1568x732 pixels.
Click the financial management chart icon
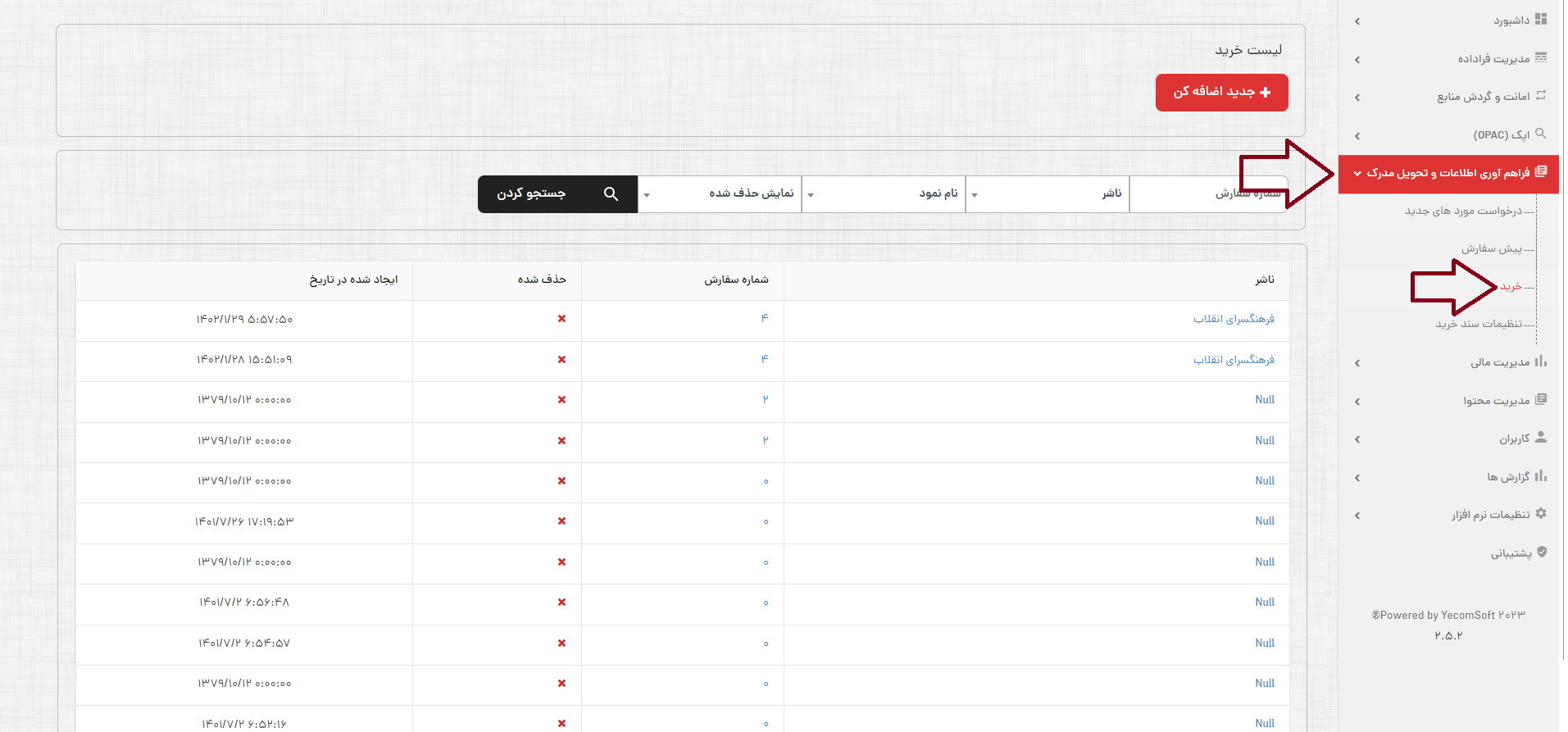(x=1541, y=361)
